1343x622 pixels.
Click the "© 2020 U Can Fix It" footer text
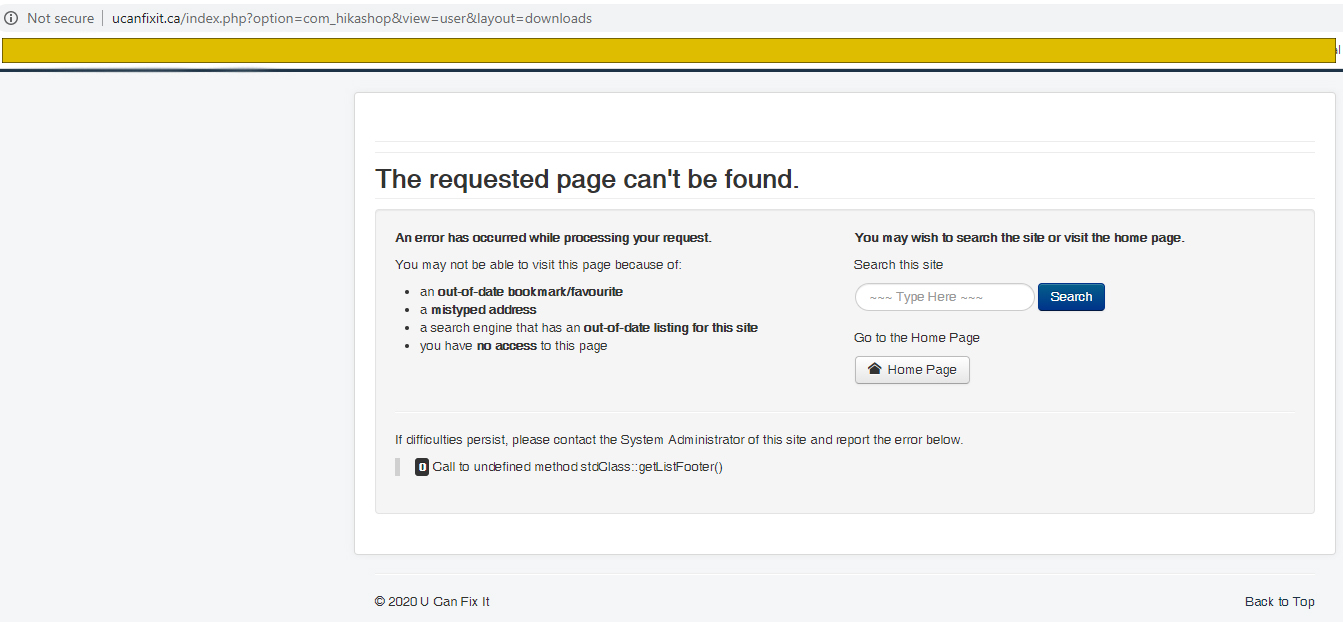[x=432, y=601]
